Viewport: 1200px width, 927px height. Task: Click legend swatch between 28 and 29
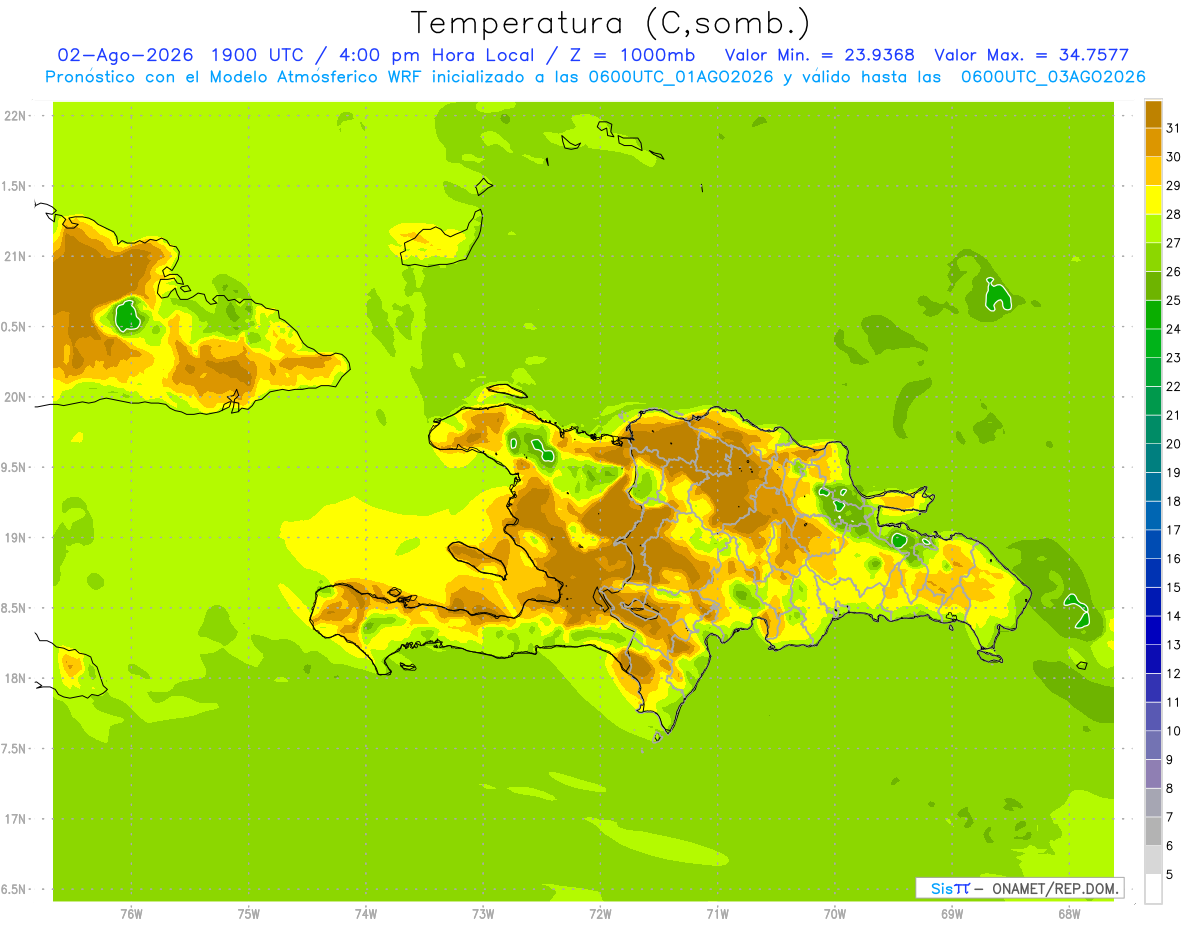point(1153,199)
